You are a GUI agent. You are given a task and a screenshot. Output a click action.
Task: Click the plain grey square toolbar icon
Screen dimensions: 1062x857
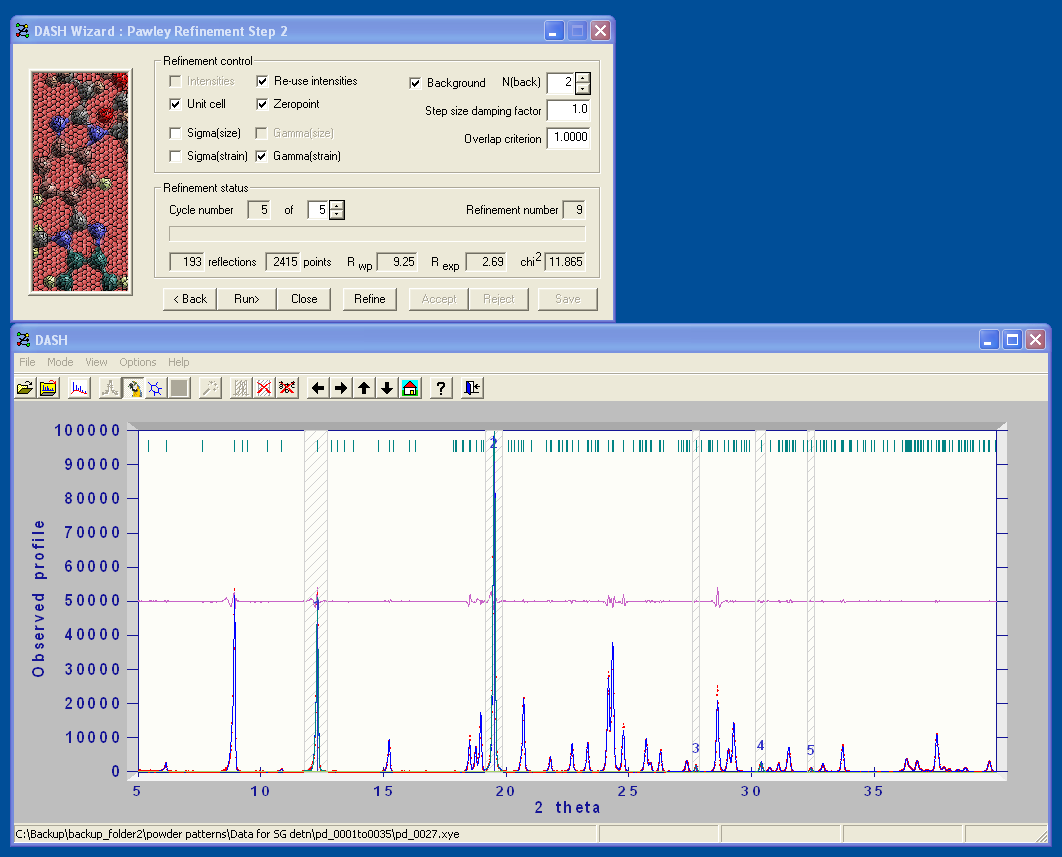(179, 388)
